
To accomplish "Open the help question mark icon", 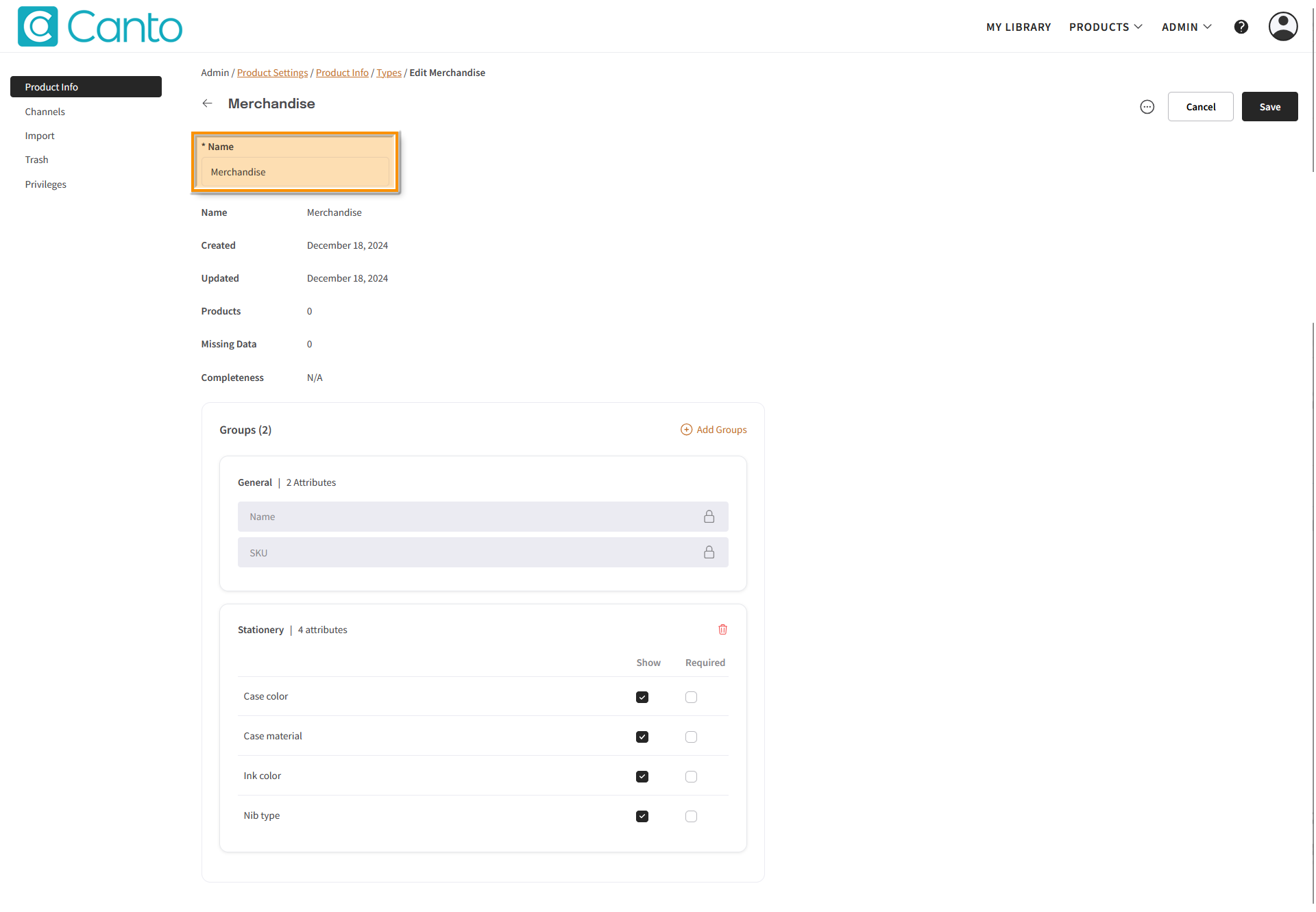I will (1241, 27).
